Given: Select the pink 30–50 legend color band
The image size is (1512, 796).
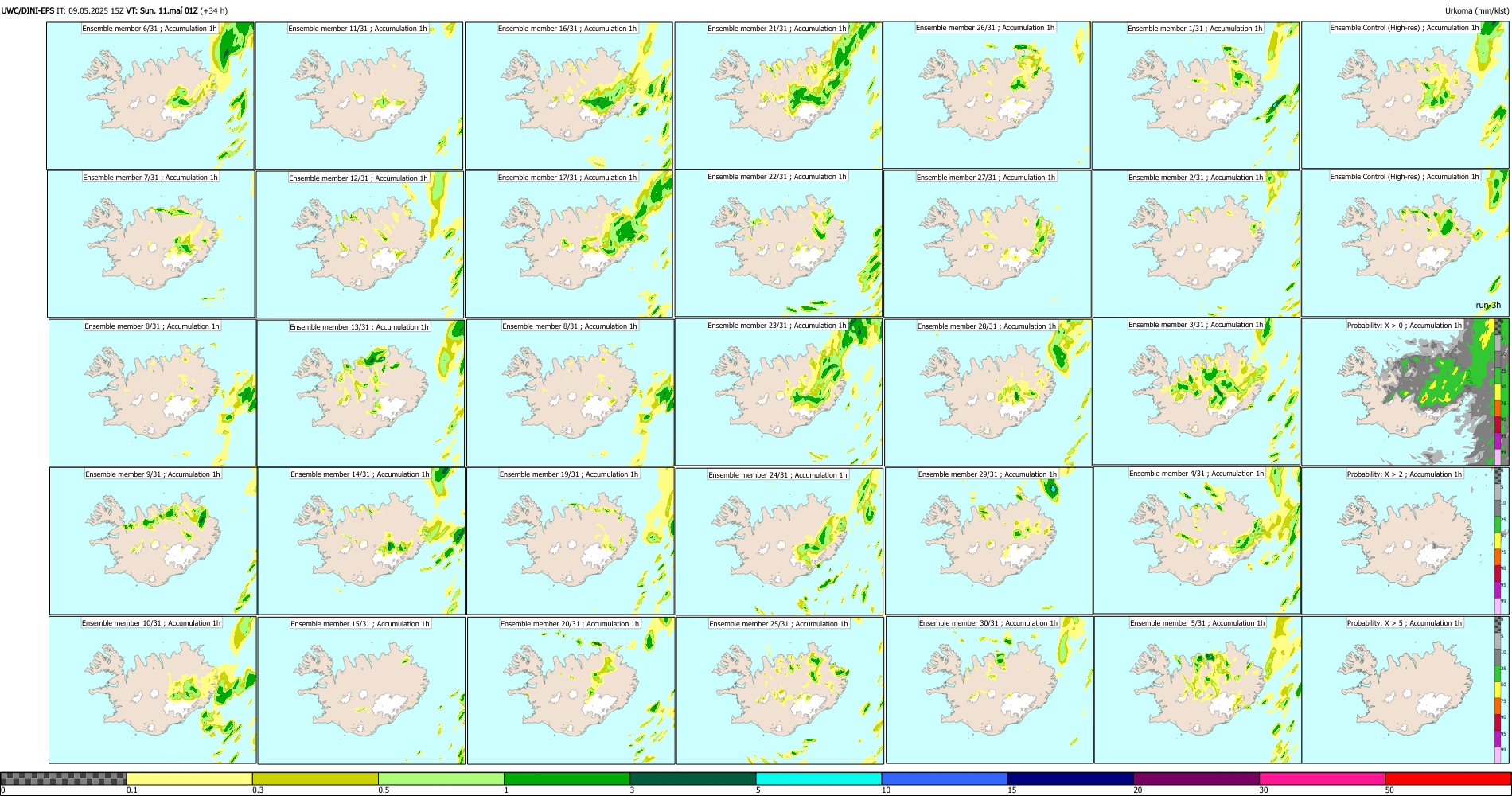Looking at the screenshot, I should click(x=1322, y=778).
